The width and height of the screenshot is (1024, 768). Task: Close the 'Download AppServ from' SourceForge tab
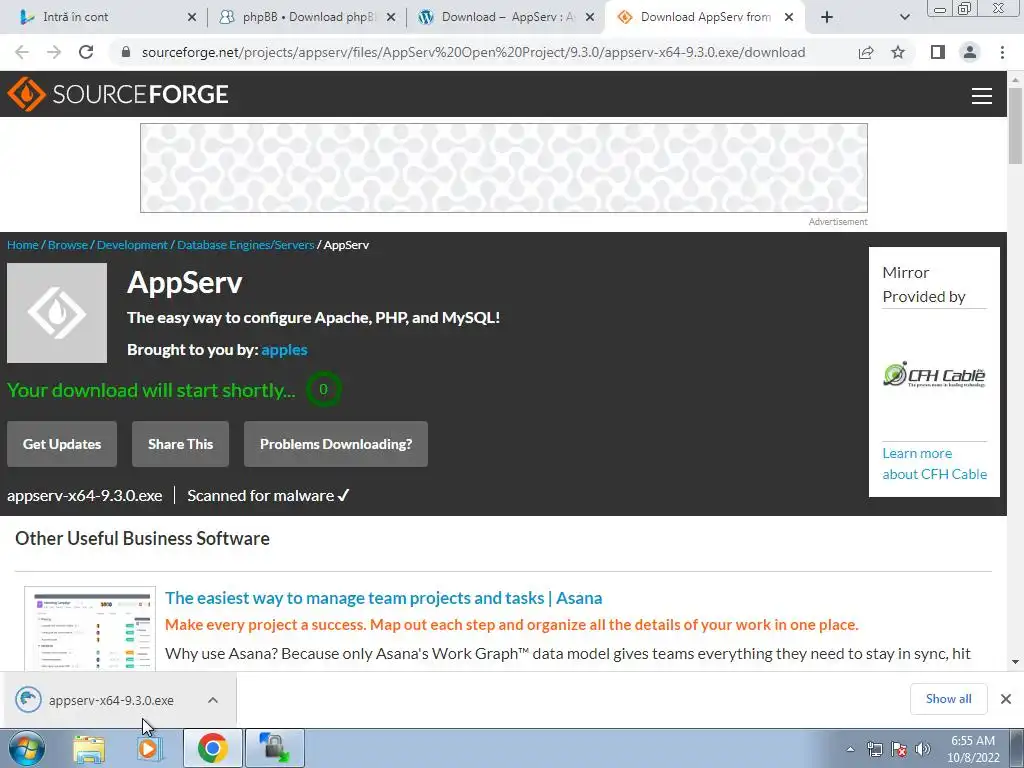789,17
